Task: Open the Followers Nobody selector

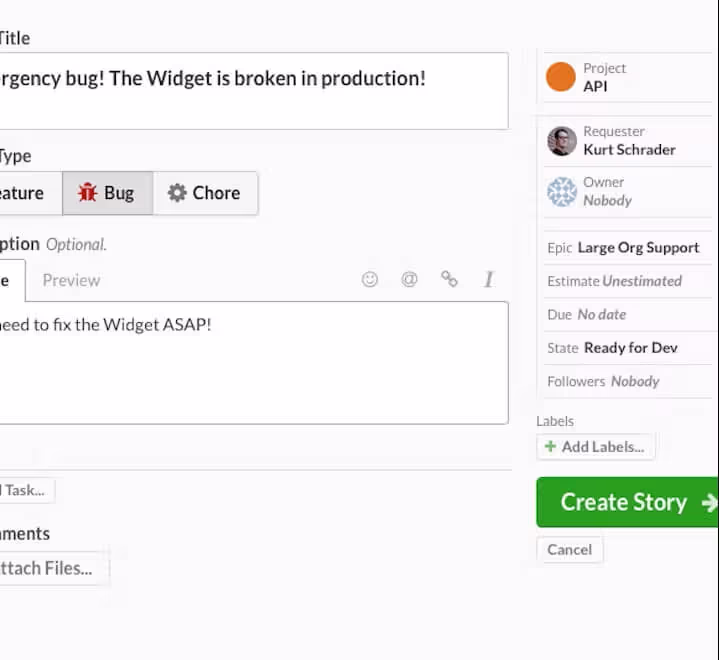Action: coord(627,382)
